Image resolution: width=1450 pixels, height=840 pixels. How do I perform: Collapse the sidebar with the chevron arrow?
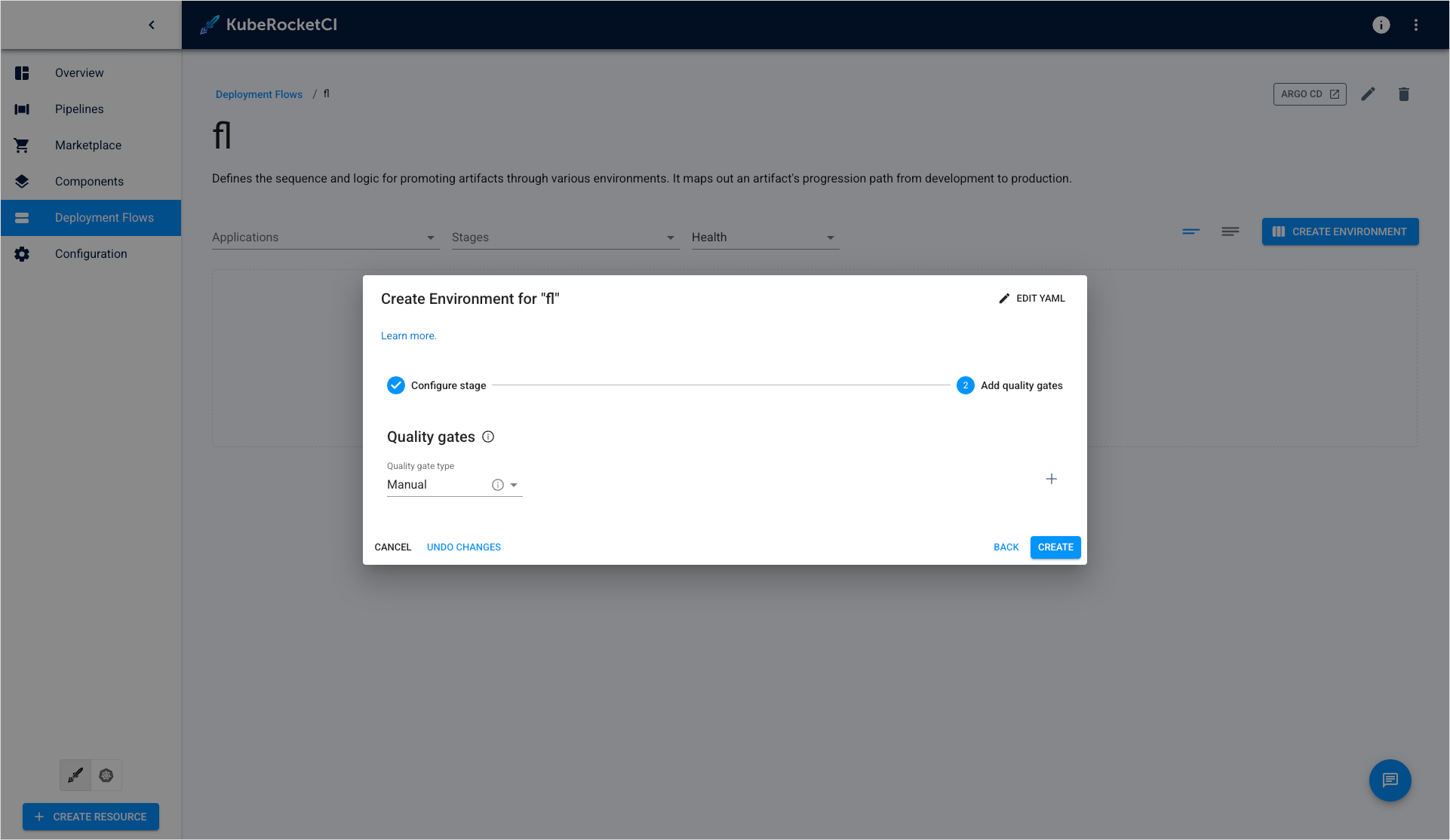[152, 25]
